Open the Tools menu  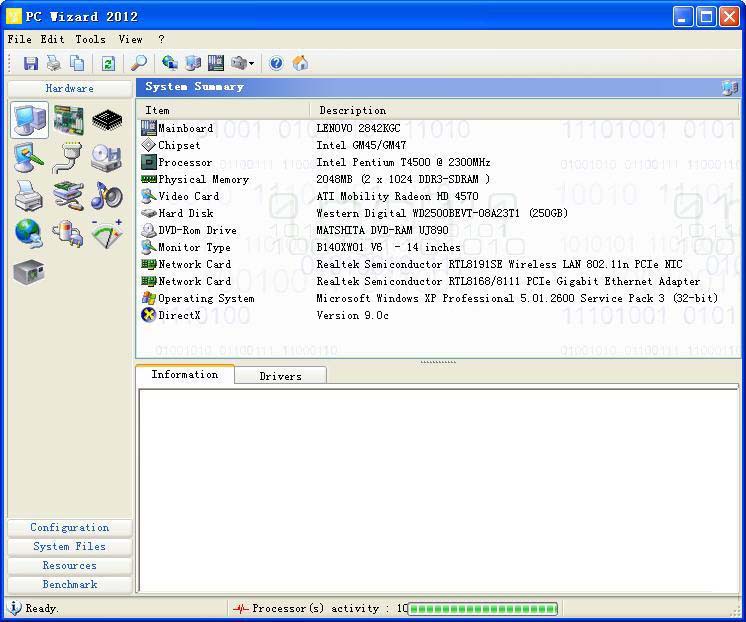point(90,39)
